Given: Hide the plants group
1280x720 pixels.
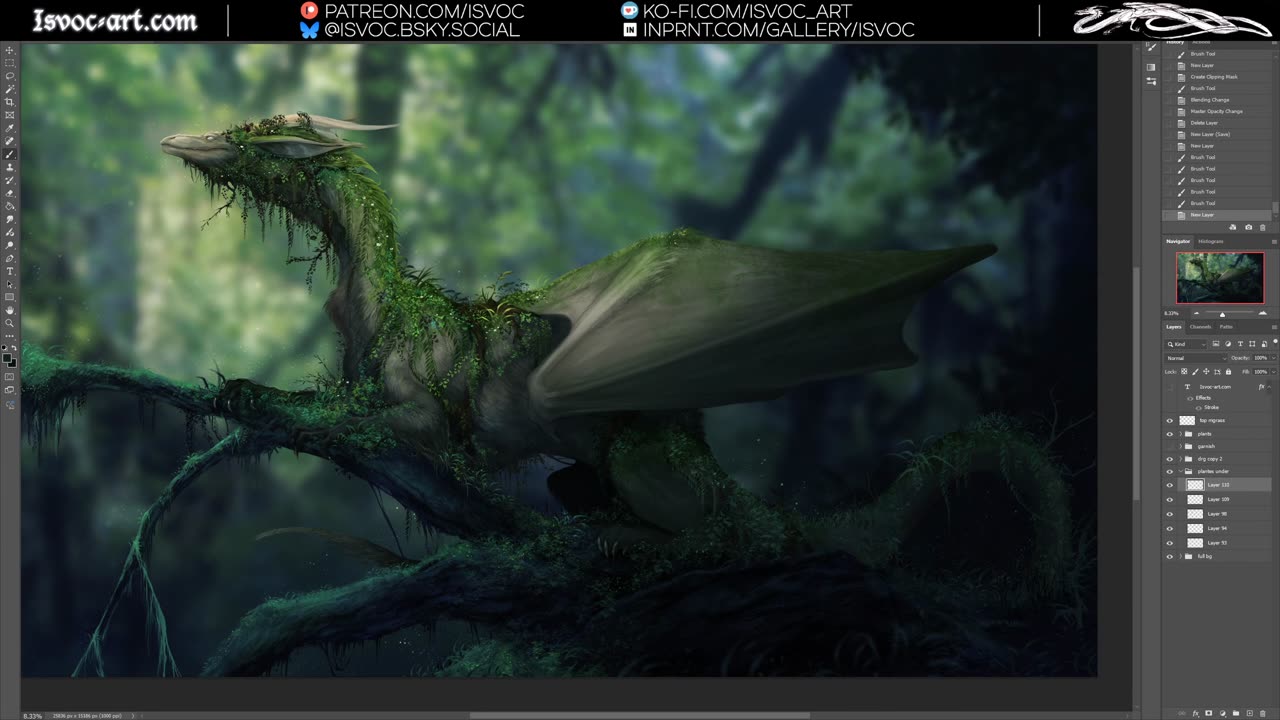Looking at the screenshot, I should pos(1169,433).
